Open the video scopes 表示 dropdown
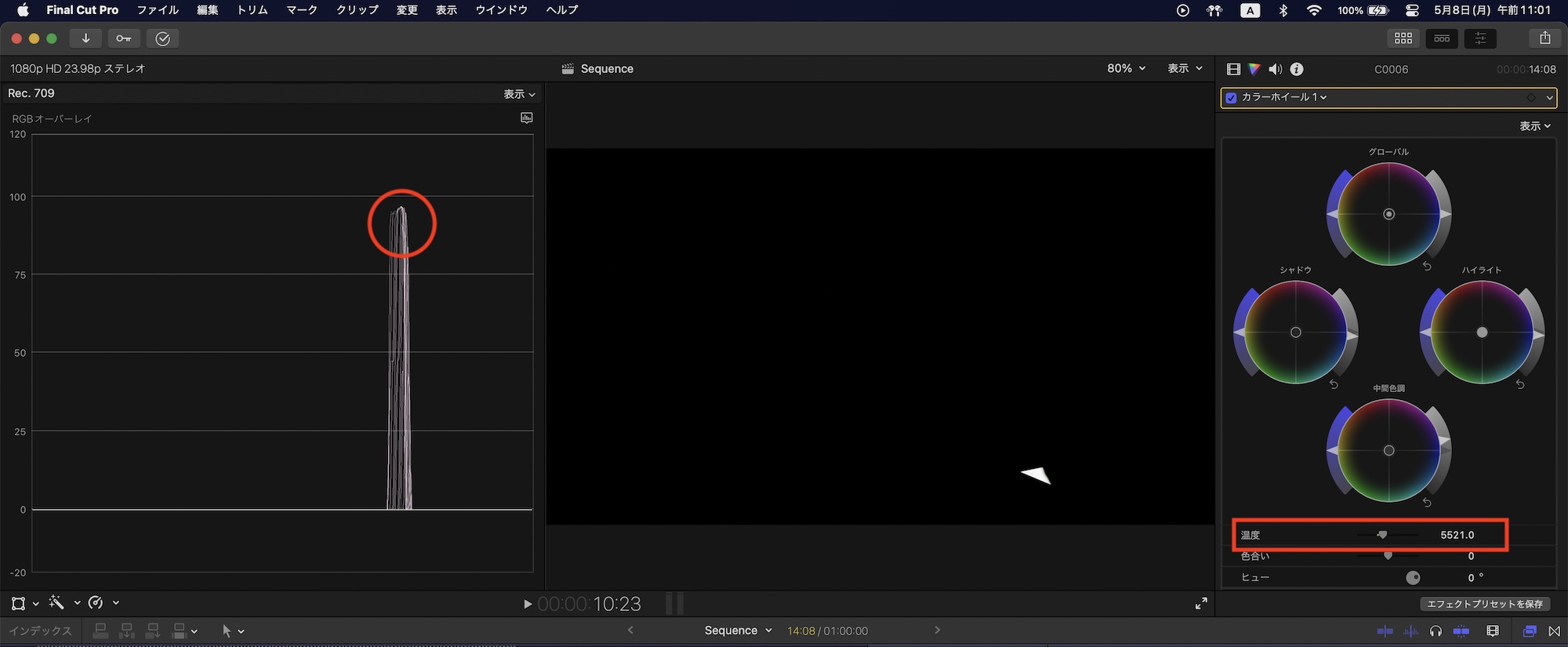The height and width of the screenshot is (647, 1568). [x=520, y=94]
